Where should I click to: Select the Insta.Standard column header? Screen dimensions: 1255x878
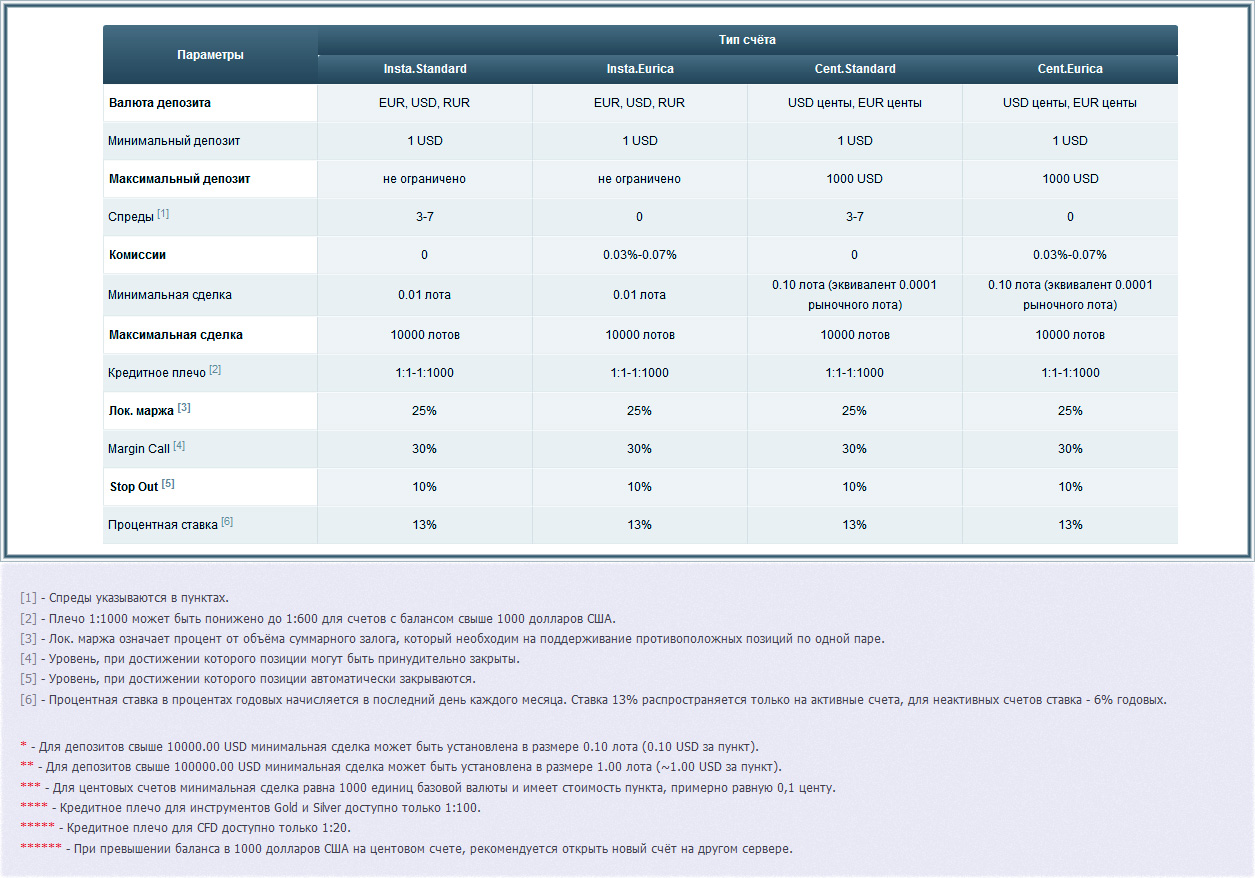coord(425,69)
